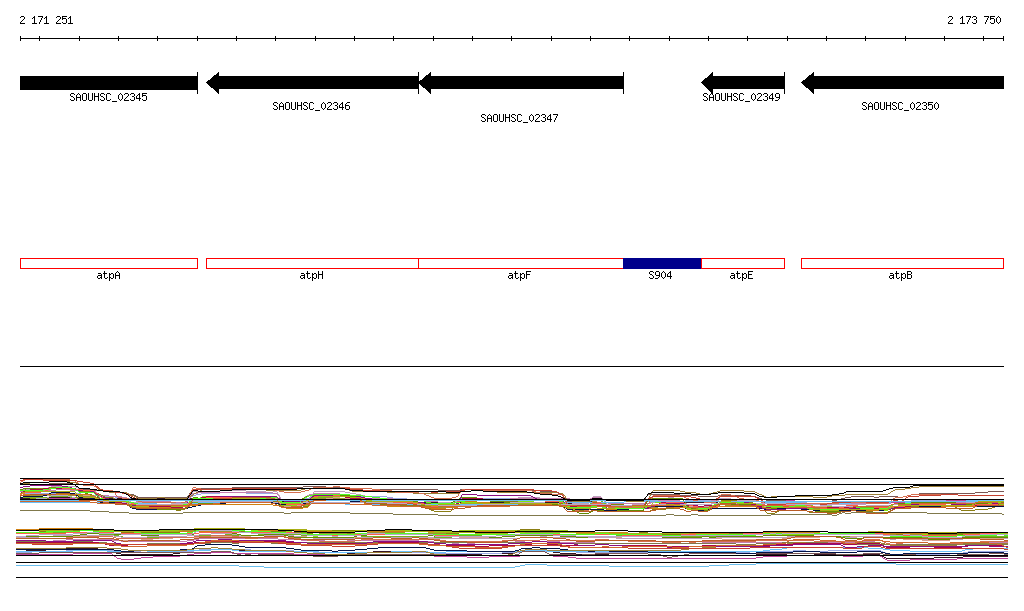Select the SAOUHSC_02349 gene arrow
Screen dimensions: 1024x611
pyautogui.click(x=743, y=83)
